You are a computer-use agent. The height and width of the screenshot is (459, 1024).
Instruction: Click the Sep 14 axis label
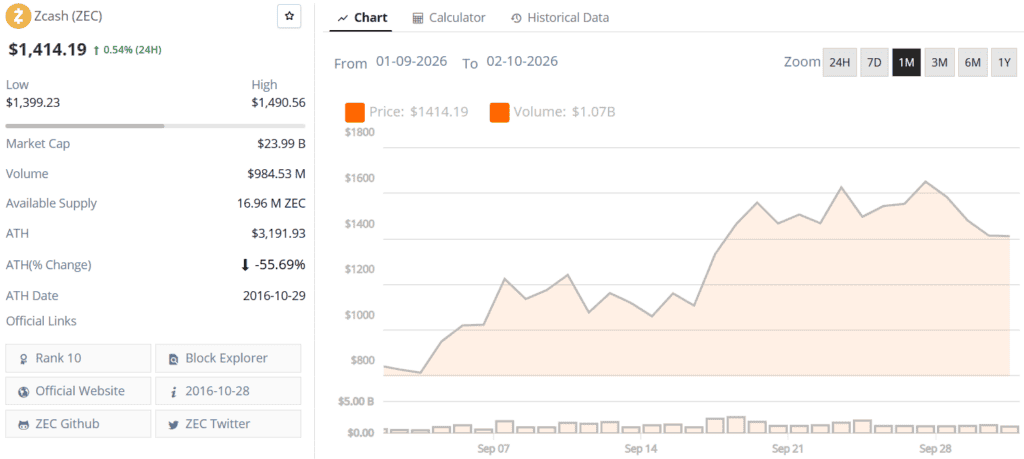(x=641, y=449)
